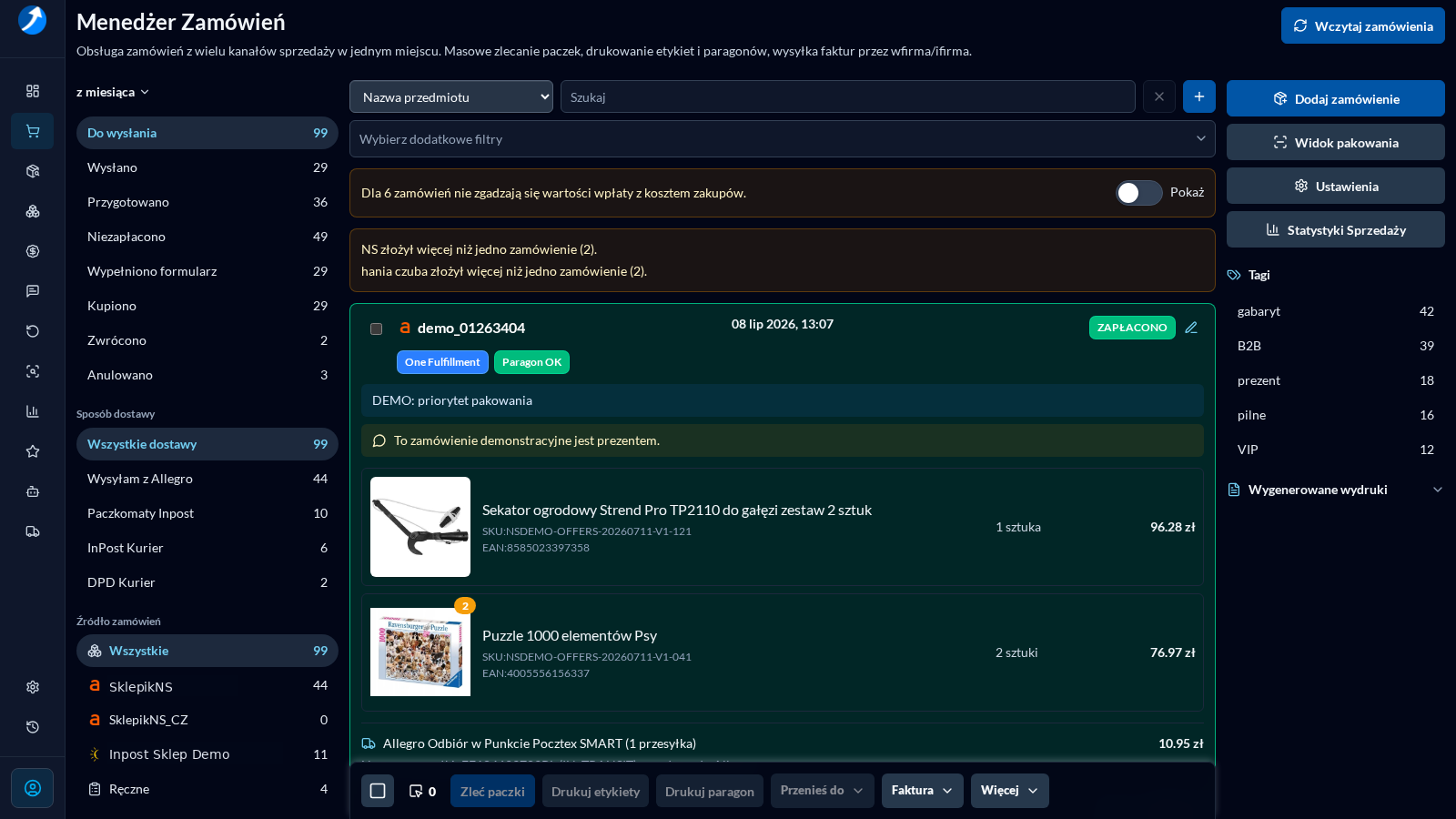Click the Widok pakowania button
Screen dimensions: 1456x819
tap(1336, 142)
